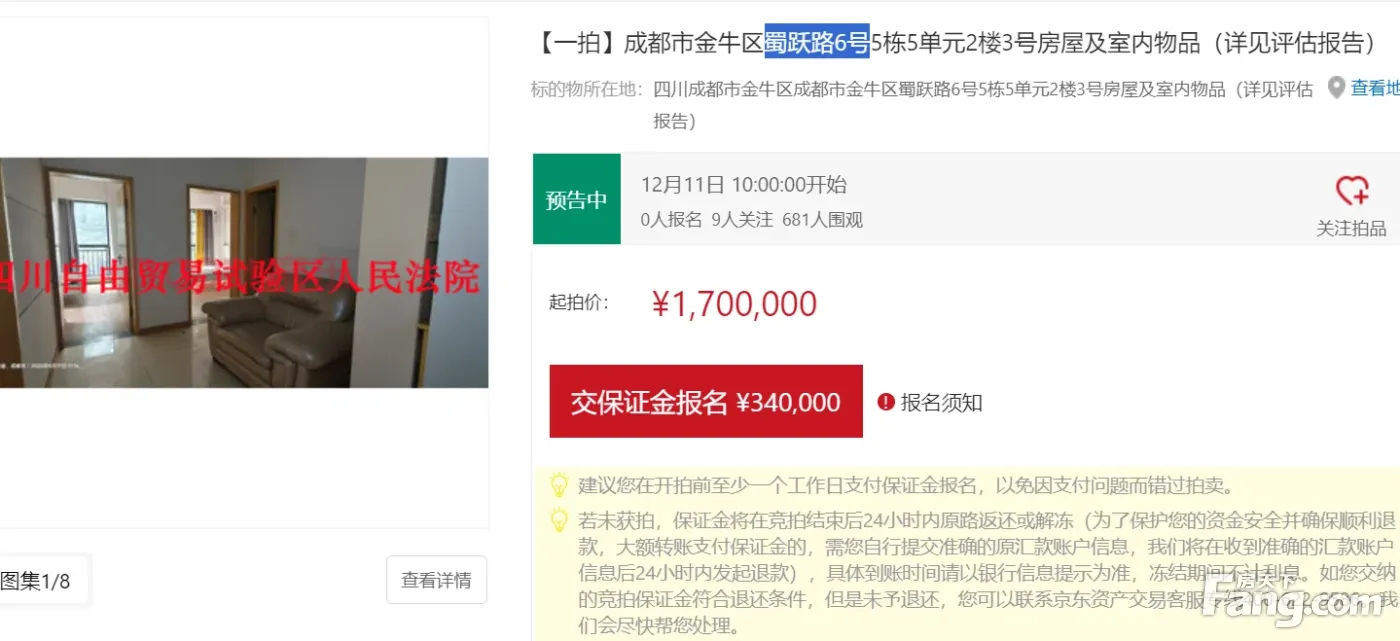Click the starting price ¥1,700,000
1400x641 pixels.
pos(734,303)
